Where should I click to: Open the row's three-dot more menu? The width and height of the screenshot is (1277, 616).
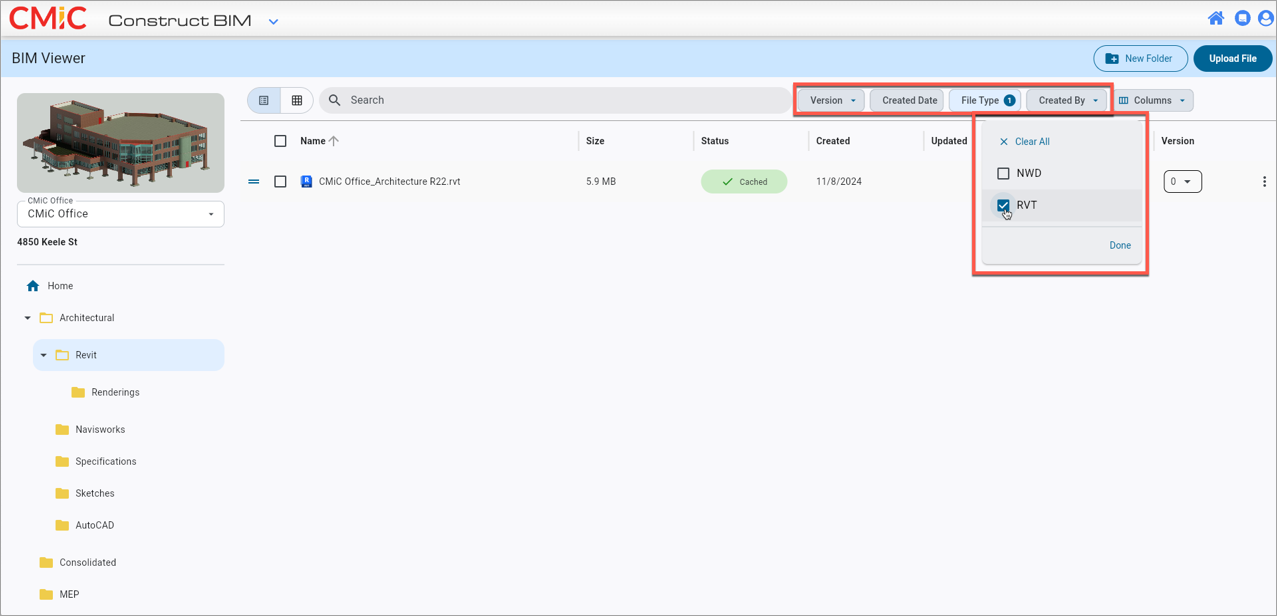point(1264,182)
